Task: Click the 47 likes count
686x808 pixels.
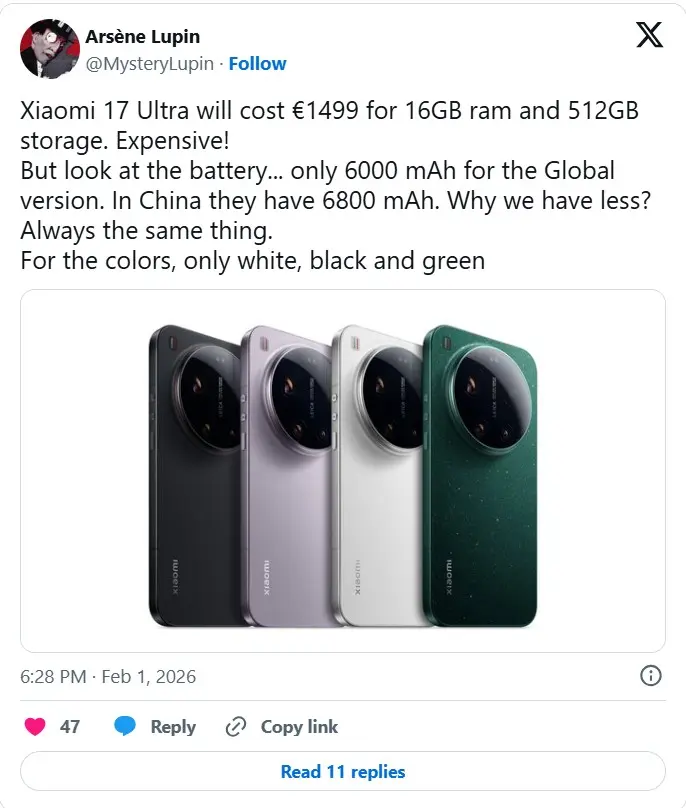Action: pos(70,727)
